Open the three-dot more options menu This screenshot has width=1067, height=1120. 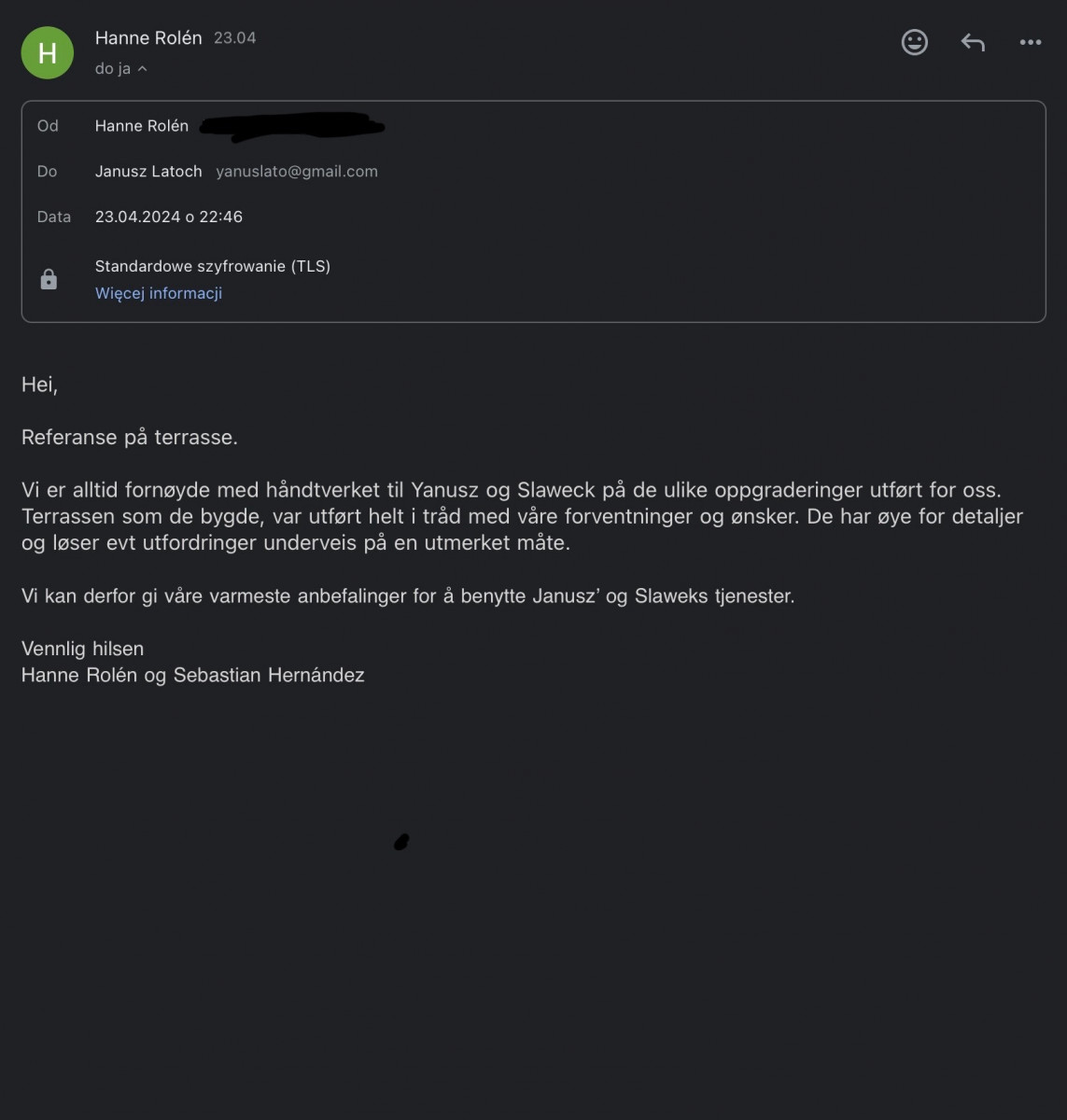point(1031,42)
